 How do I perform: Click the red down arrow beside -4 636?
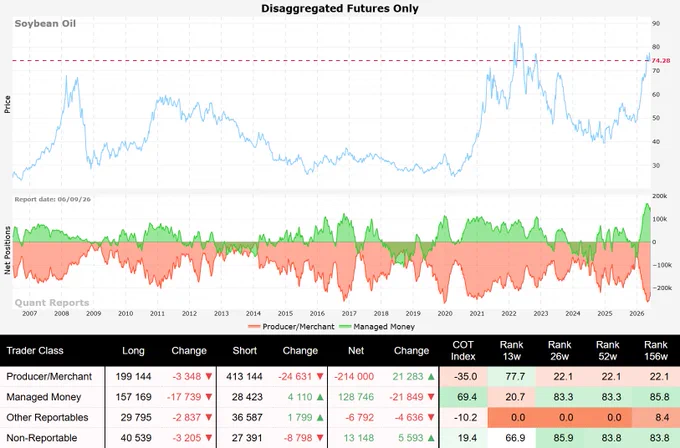click(431, 417)
